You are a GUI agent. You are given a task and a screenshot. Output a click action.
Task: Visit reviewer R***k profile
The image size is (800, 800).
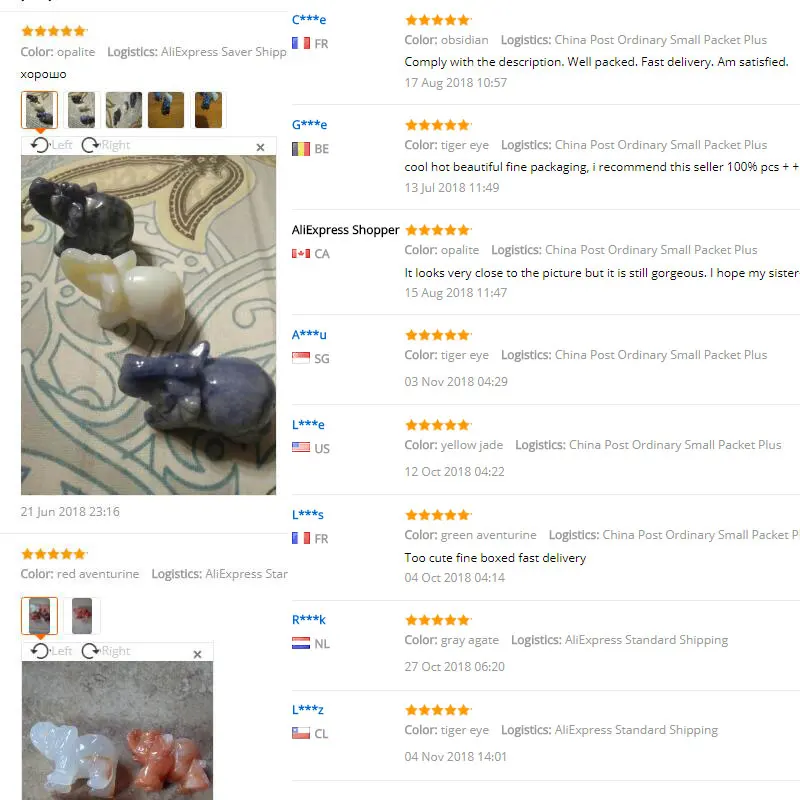pos(309,619)
